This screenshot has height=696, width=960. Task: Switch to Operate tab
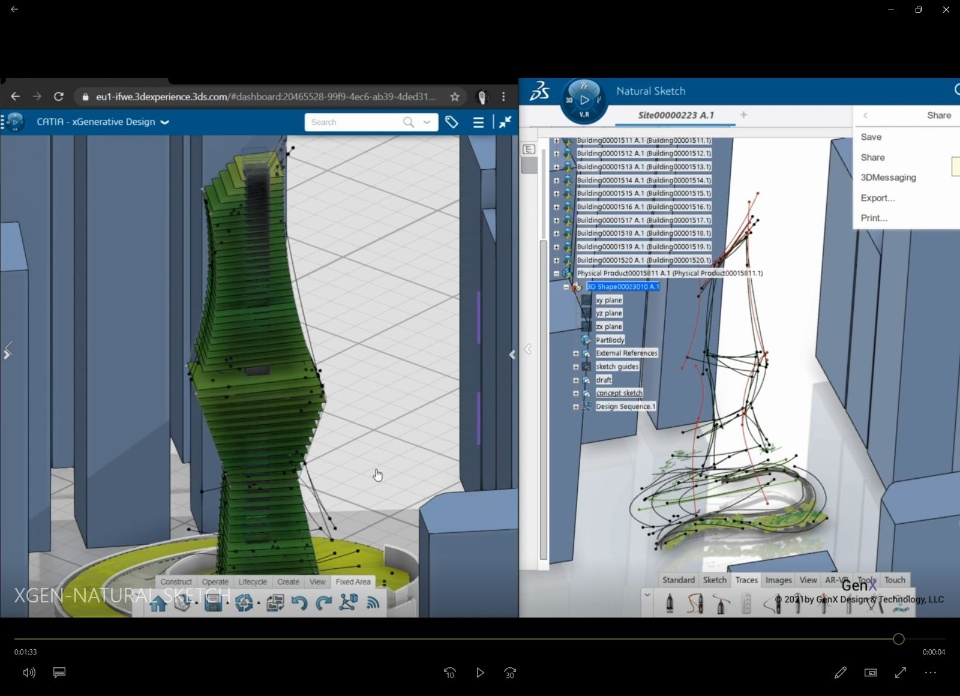coord(215,582)
